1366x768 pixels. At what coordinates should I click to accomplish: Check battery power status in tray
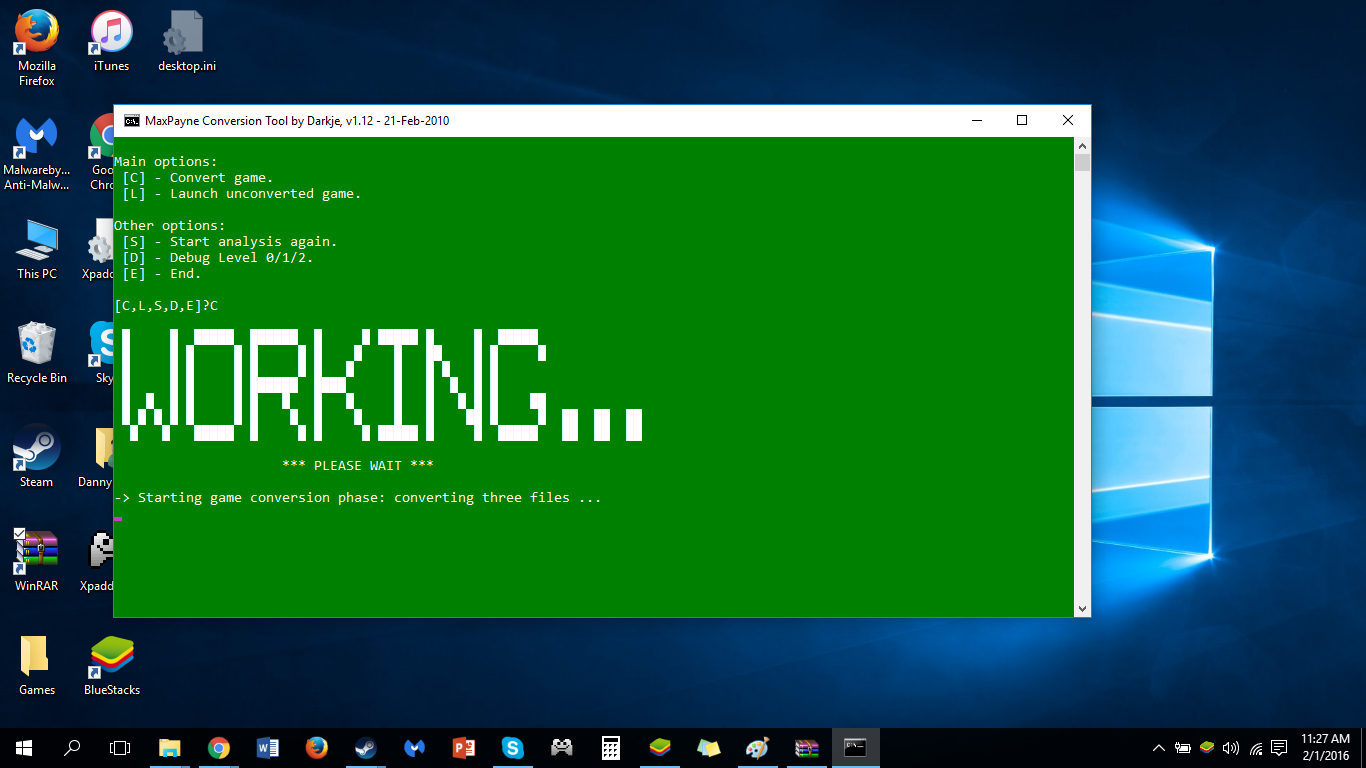click(1183, 748)
